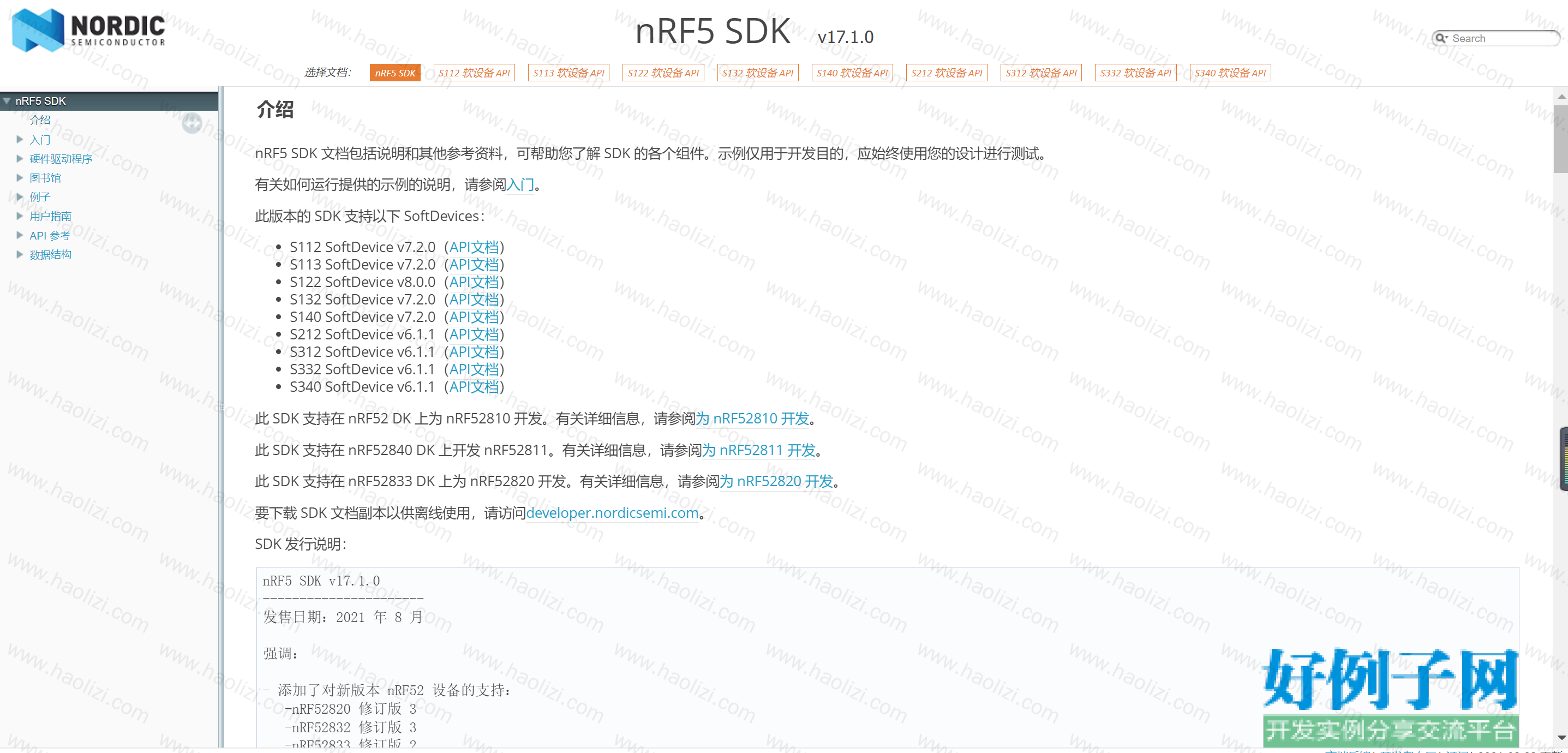Viewport: 1568px width, 753px height.
Task: Open 数据结构 in the sidebar tree
Action: (x=51, y=254)
